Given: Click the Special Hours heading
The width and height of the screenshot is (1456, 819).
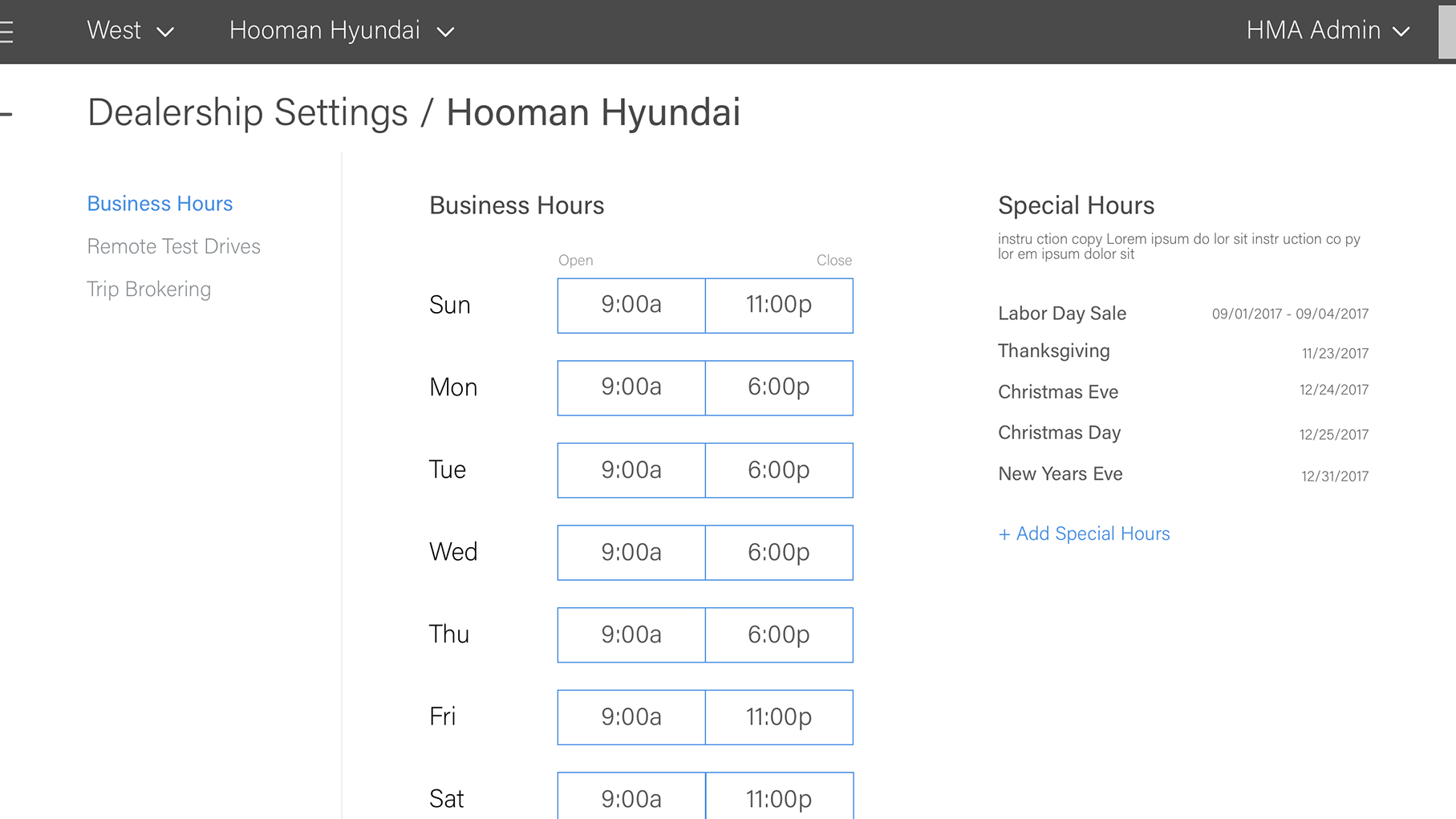Looking at the screenshot, I should (1076, 205).
